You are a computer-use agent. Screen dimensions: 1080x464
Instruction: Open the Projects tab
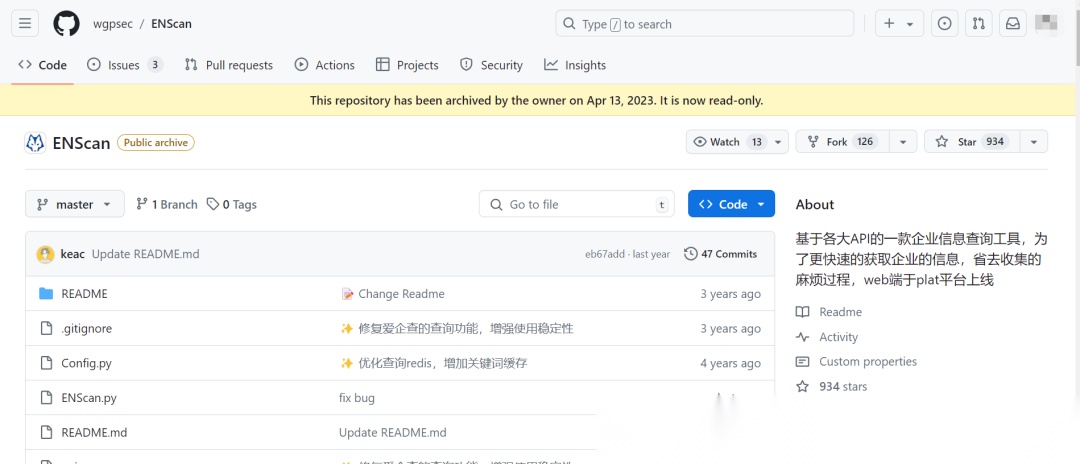pyautogui.click(x=407, y=65)
